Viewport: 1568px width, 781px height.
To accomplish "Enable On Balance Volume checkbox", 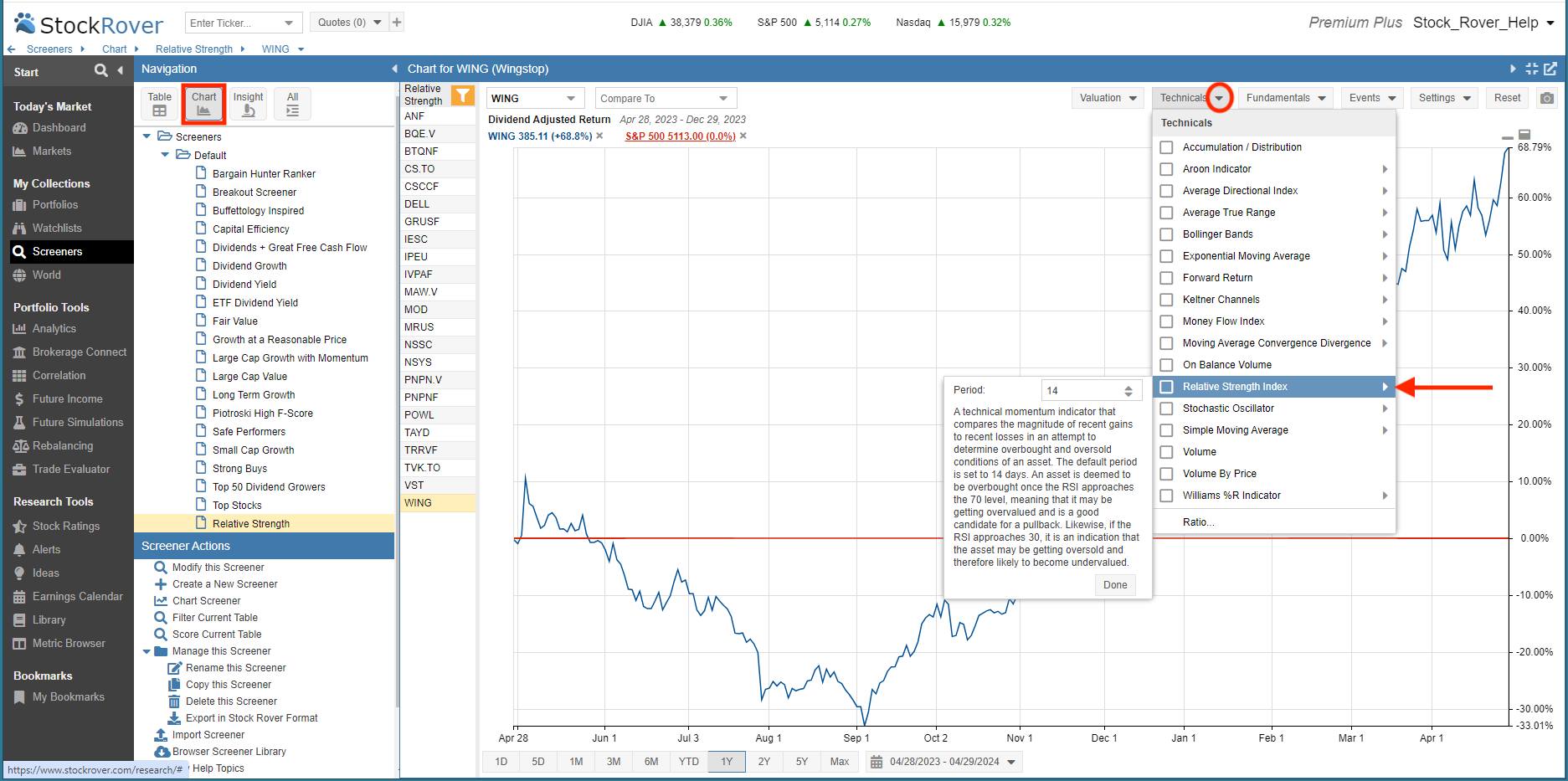I will [x=1166, y=365].
